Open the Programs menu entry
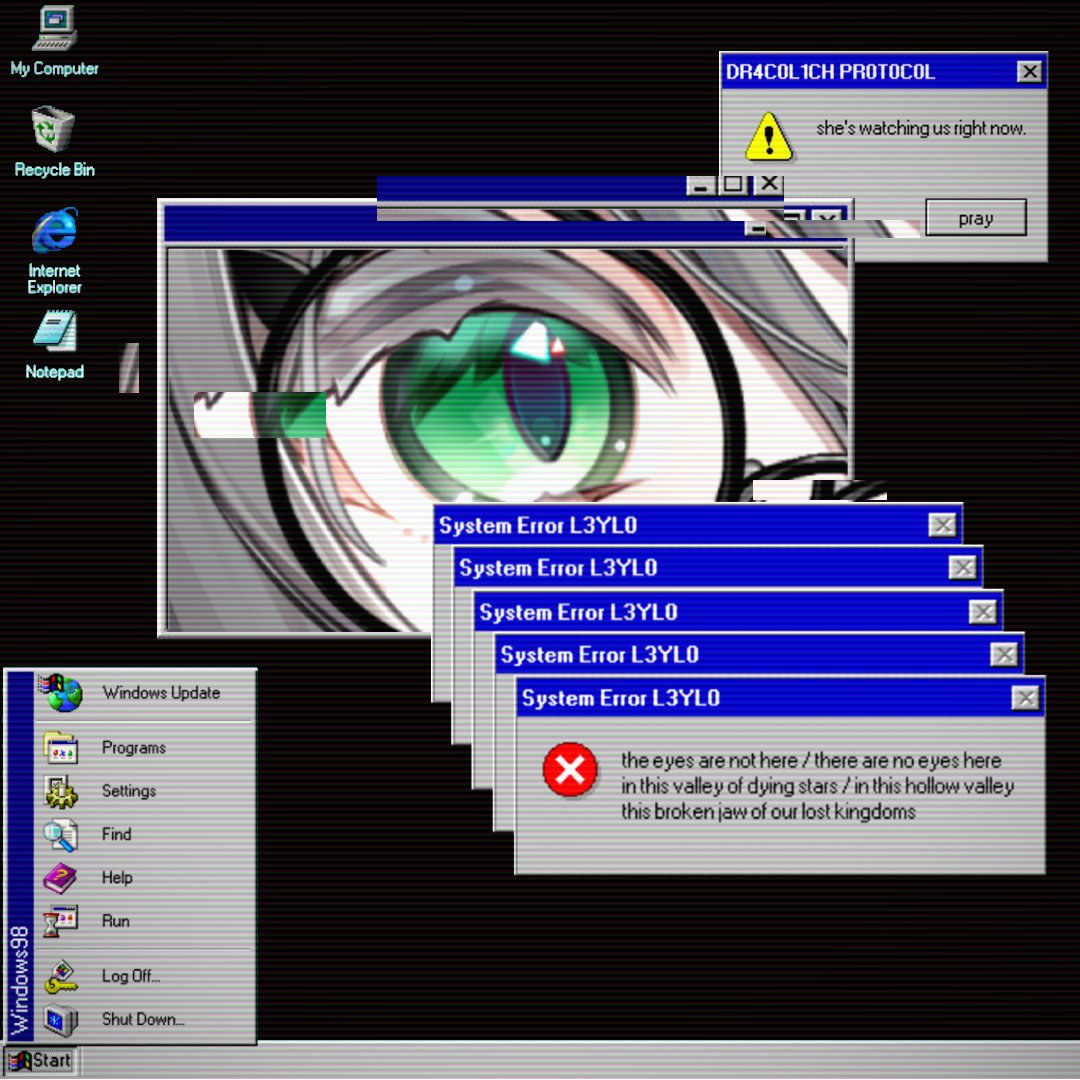The image size is (1080, 1080). pos(146,748)
